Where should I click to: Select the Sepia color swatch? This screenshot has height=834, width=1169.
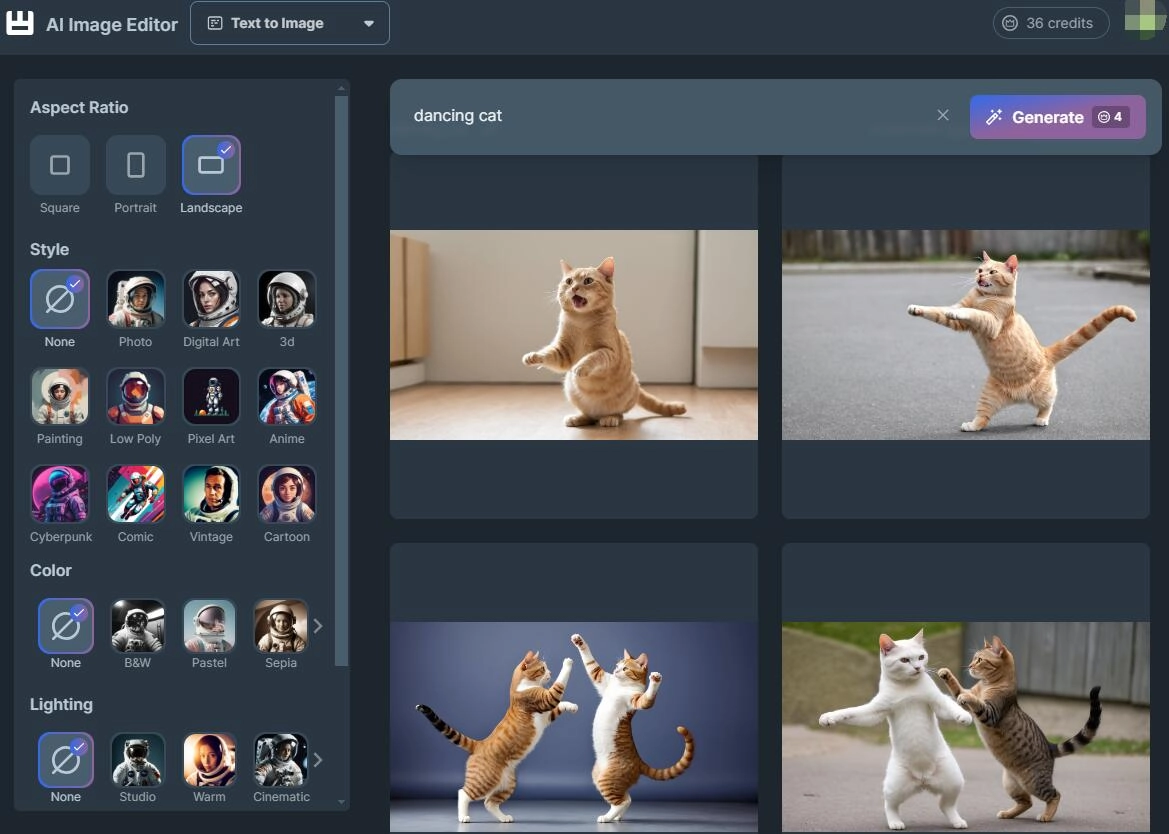[281, 626]
